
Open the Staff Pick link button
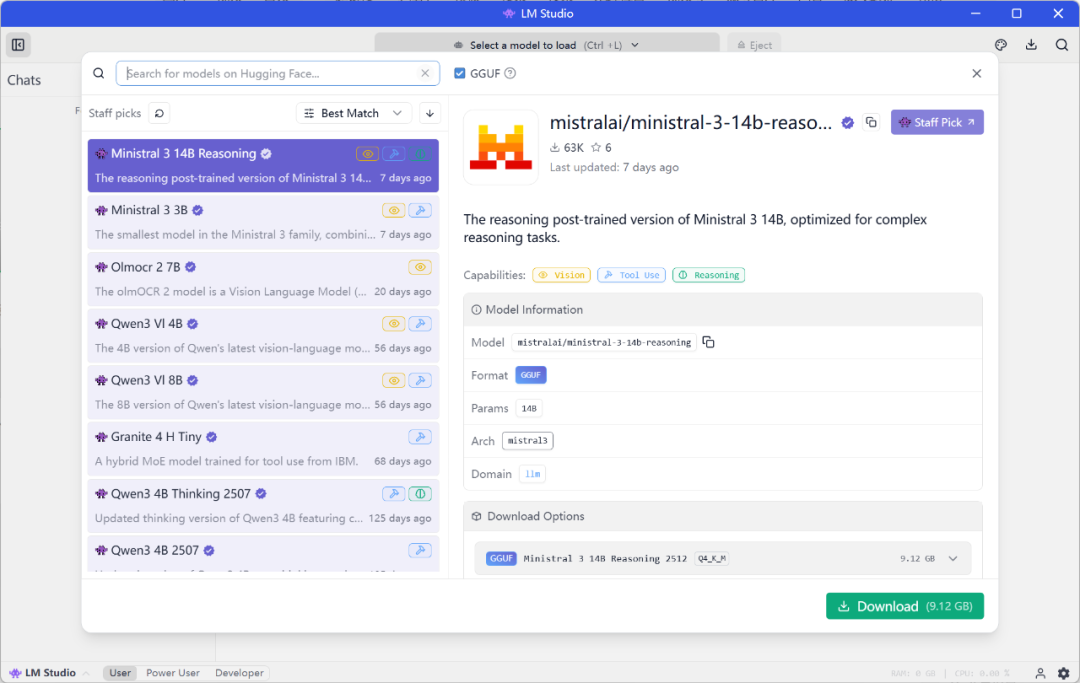[937, 122]
